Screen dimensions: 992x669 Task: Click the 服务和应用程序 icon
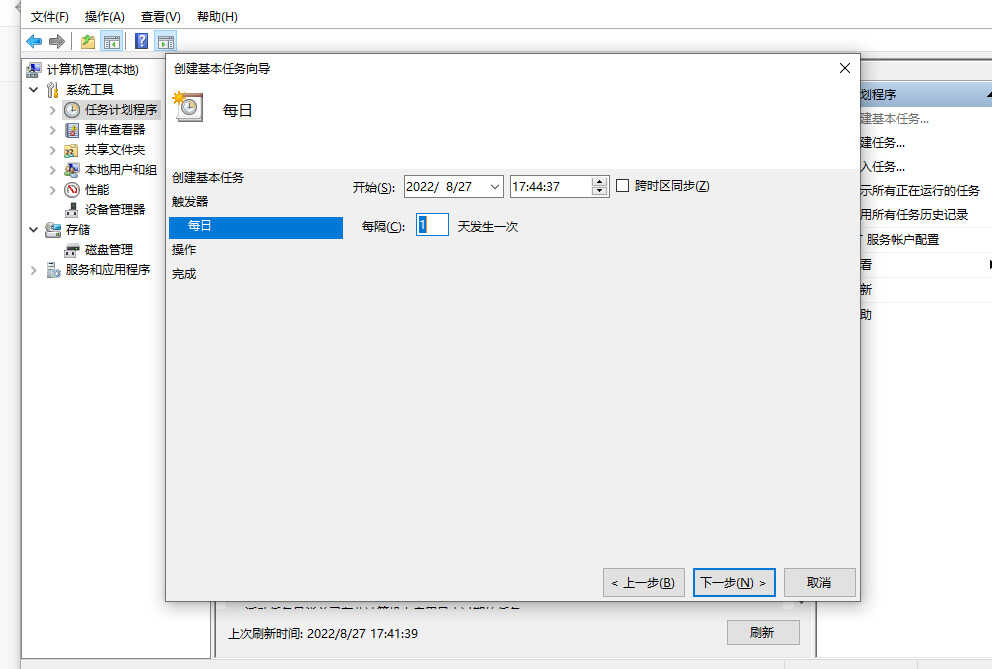[53, 270]
